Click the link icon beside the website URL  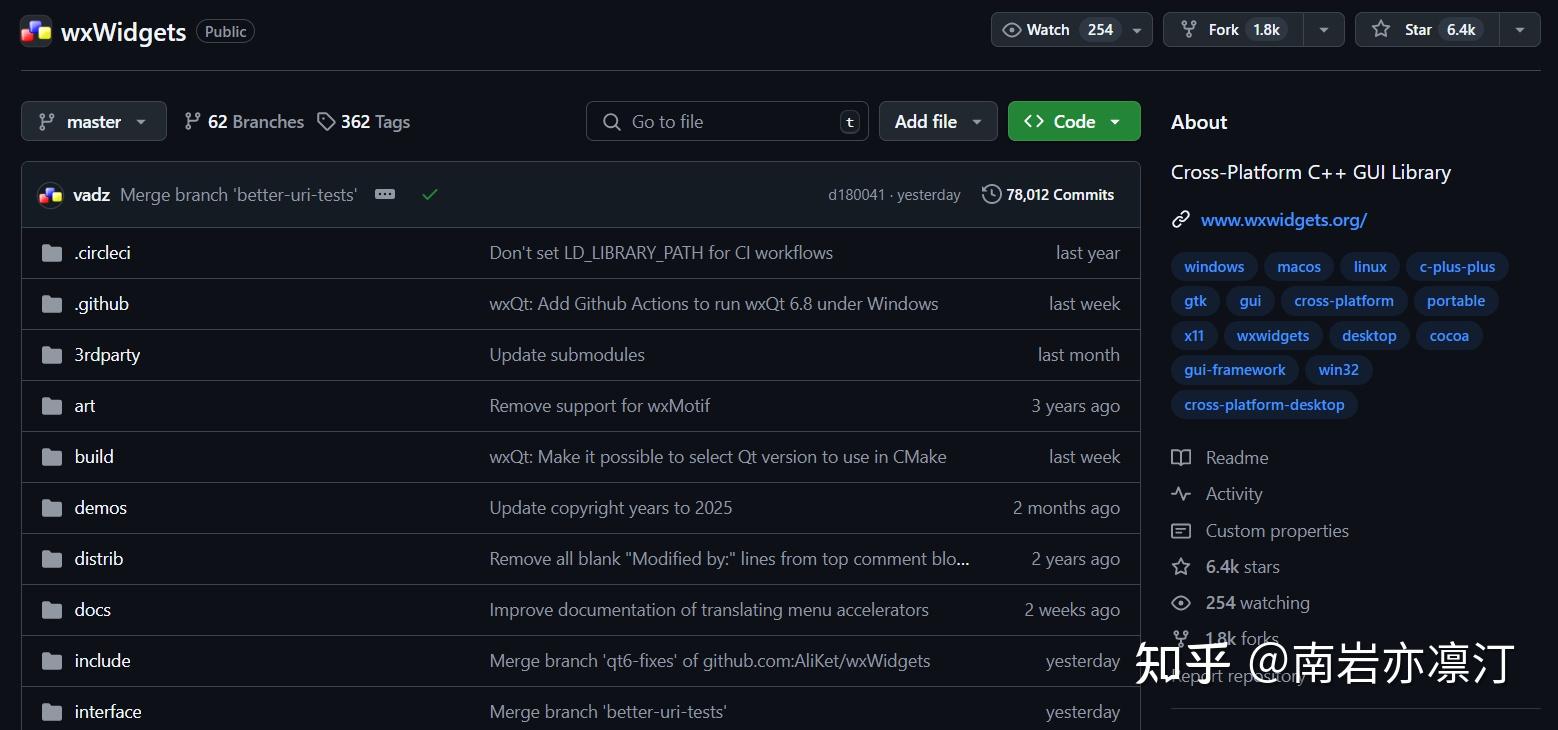(x=1181, y=219)
